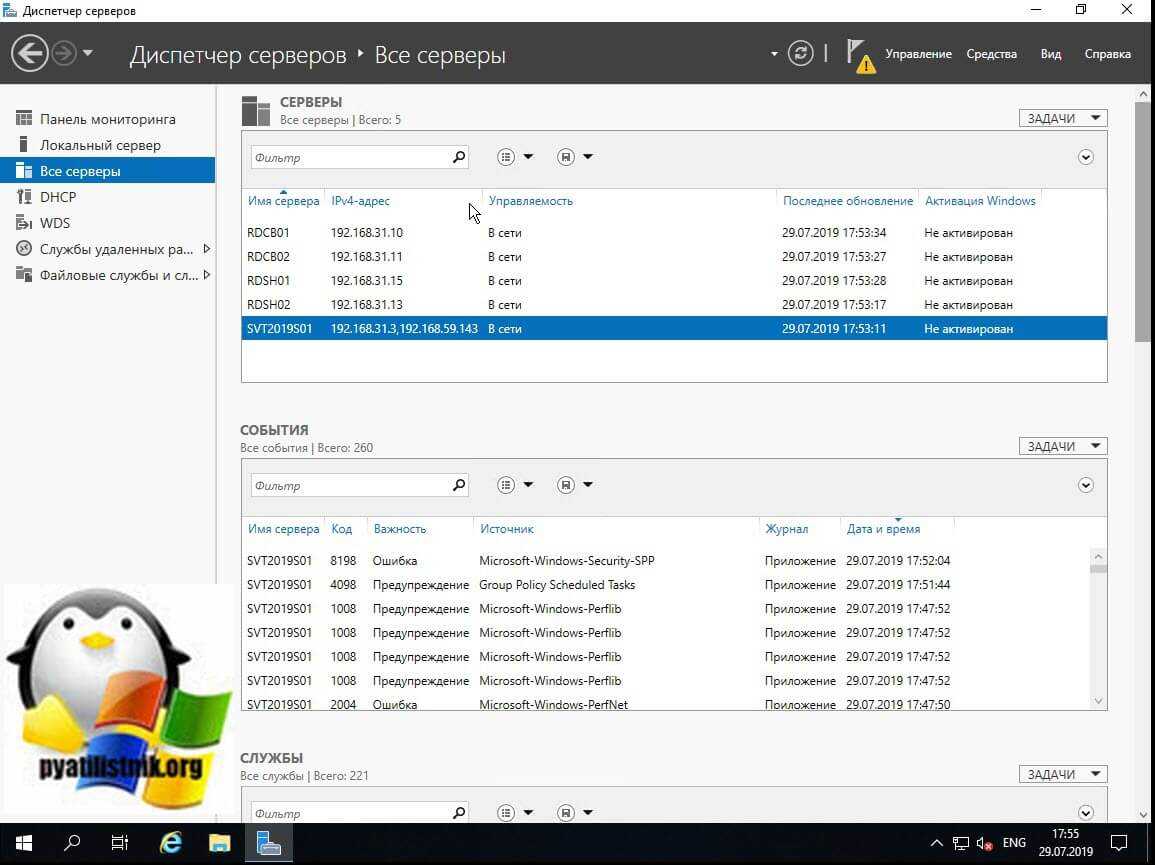Click search magnifier in servers filter
This screenshot has height=865, width=1155.
[x=459, y=157]
